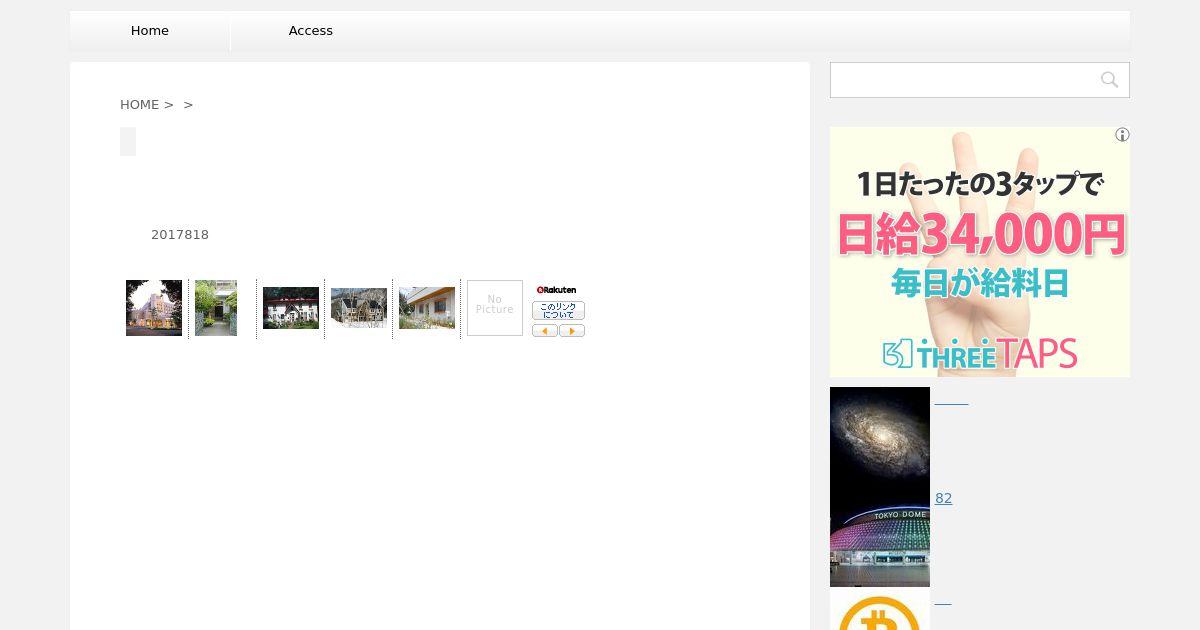Open the Bitcoin coin sidebar thumbnail
This screenshot has height=630, width=1200.
(x=880, y=609)
